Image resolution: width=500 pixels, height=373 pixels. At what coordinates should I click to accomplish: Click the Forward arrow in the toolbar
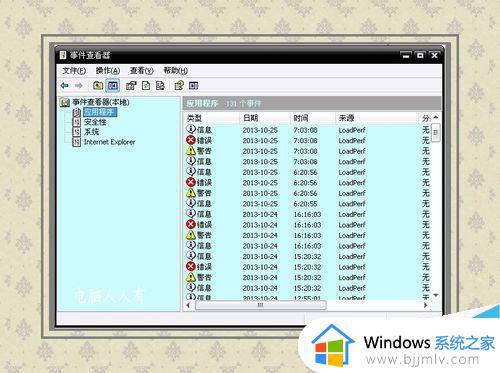coord(79,86)
